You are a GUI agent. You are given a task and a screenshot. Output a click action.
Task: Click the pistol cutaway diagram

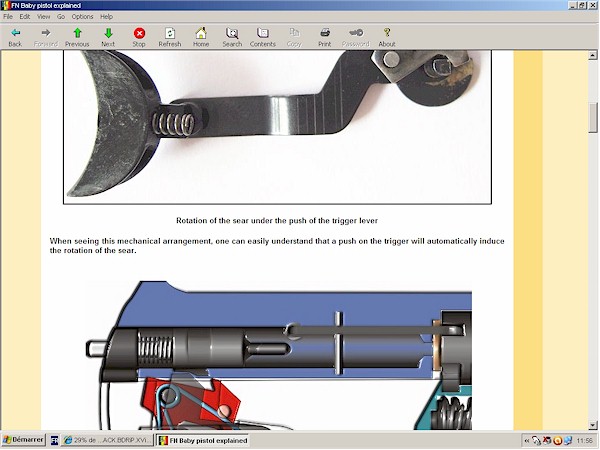click(279, 355)
